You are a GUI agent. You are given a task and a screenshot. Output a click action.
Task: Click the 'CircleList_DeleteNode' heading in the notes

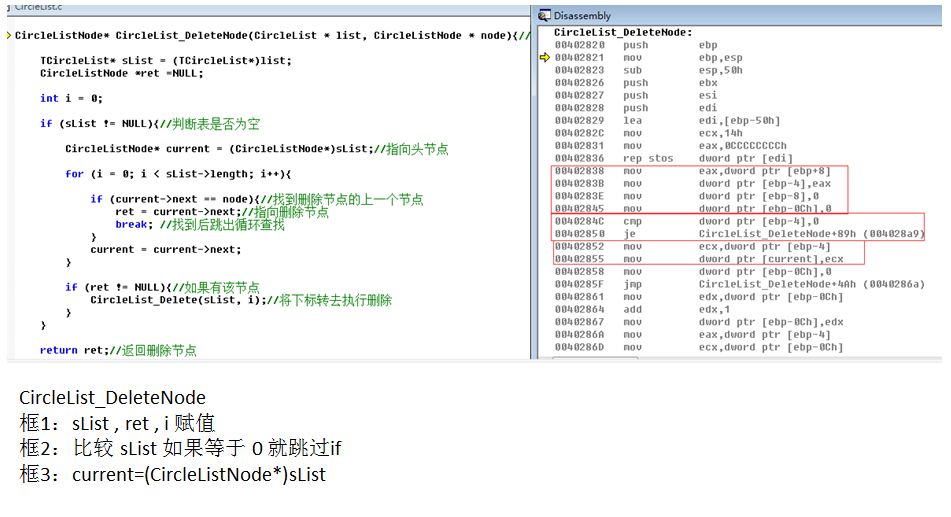pyautogui.click(x=112, y=397)
